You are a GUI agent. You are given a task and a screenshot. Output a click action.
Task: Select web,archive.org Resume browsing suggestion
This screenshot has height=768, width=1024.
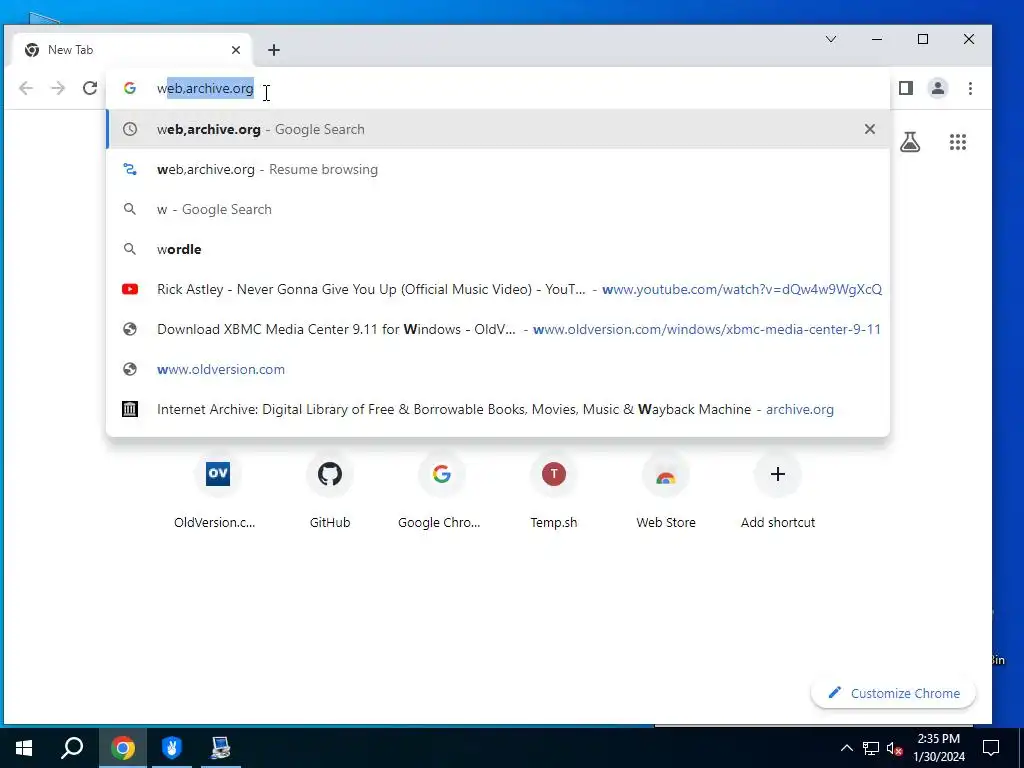point(498,169)
